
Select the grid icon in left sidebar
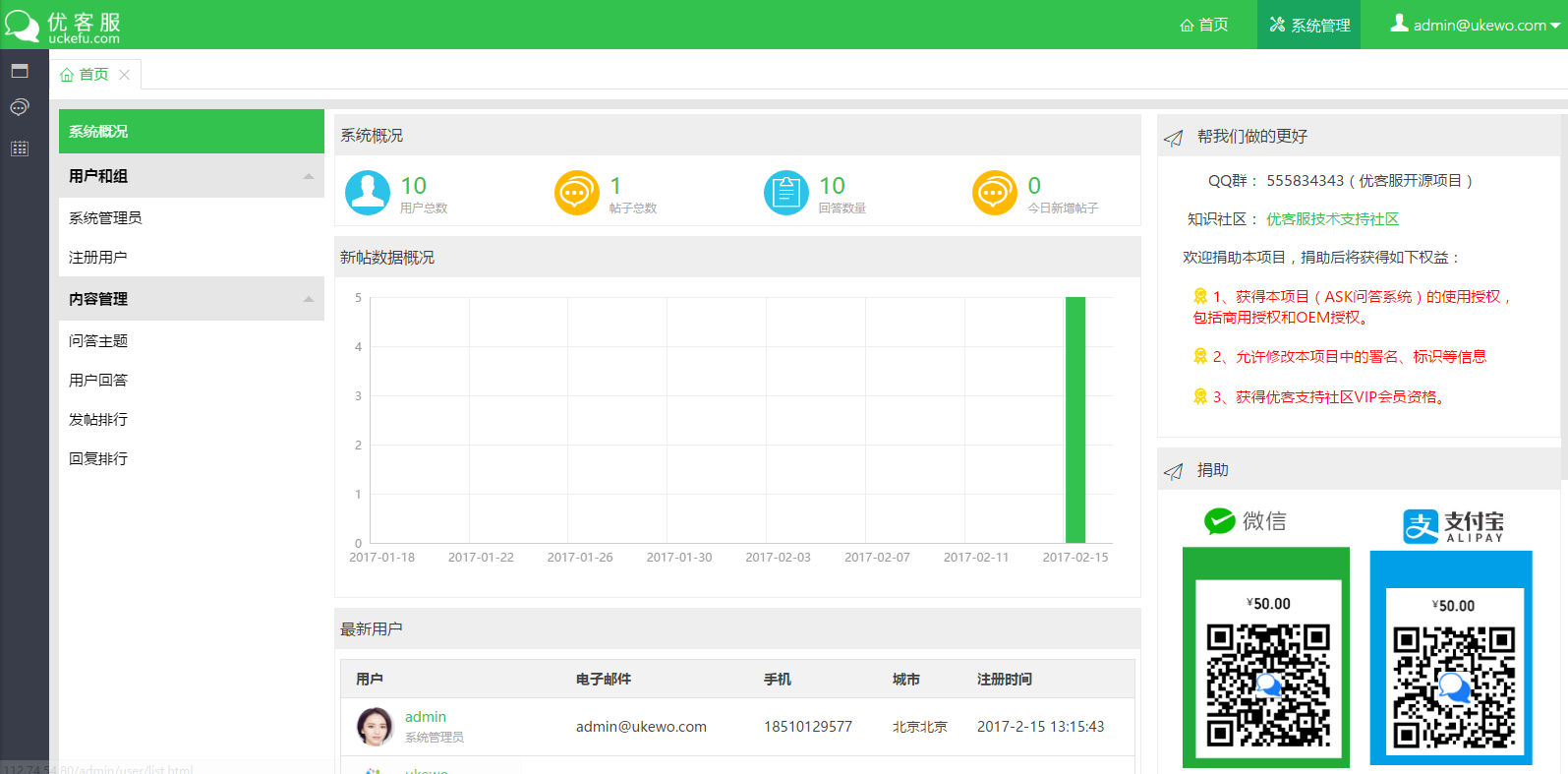[20, 149]
